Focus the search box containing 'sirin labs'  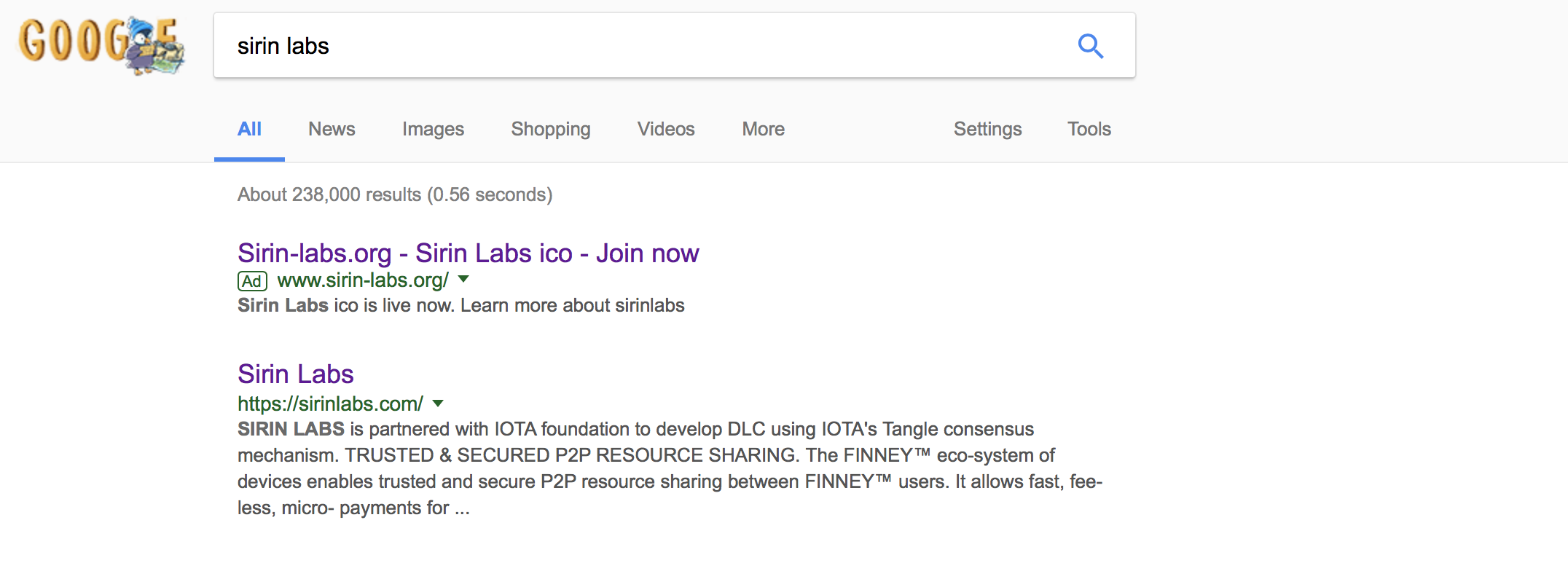641,46
